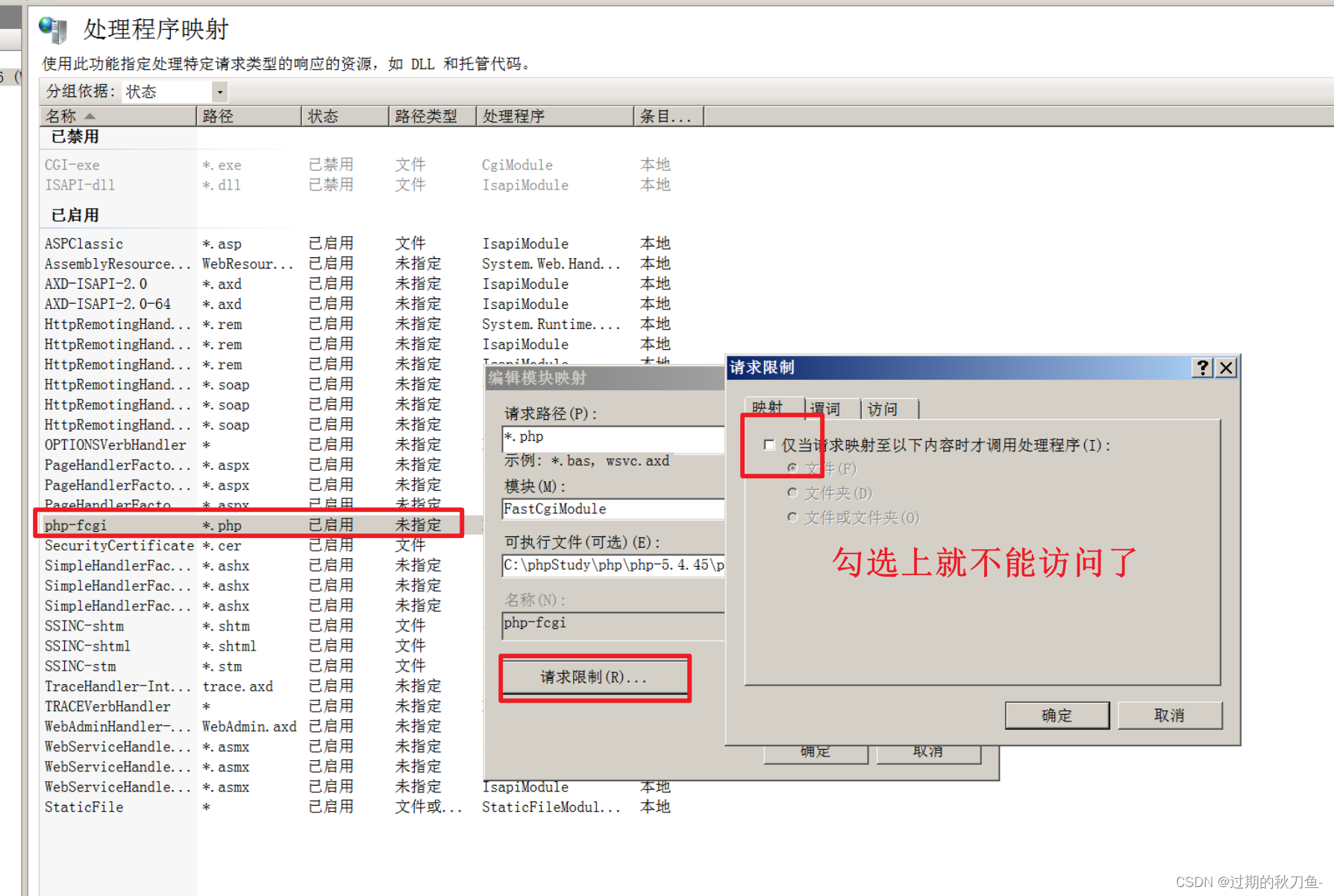The height and width of the screenshot is (896, 1334).
Task: Click the 已禁用 group header
Action: coord(75,137)
